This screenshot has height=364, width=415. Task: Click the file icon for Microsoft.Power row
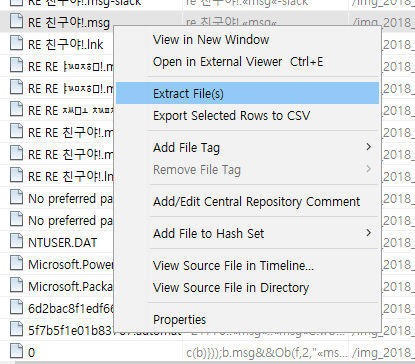coord(16,263)
